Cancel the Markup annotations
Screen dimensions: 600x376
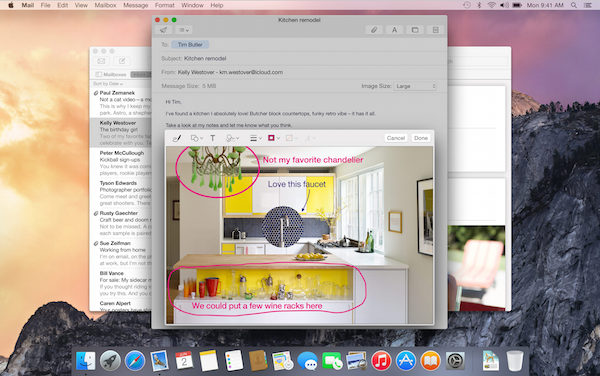[x=396, y=138]
